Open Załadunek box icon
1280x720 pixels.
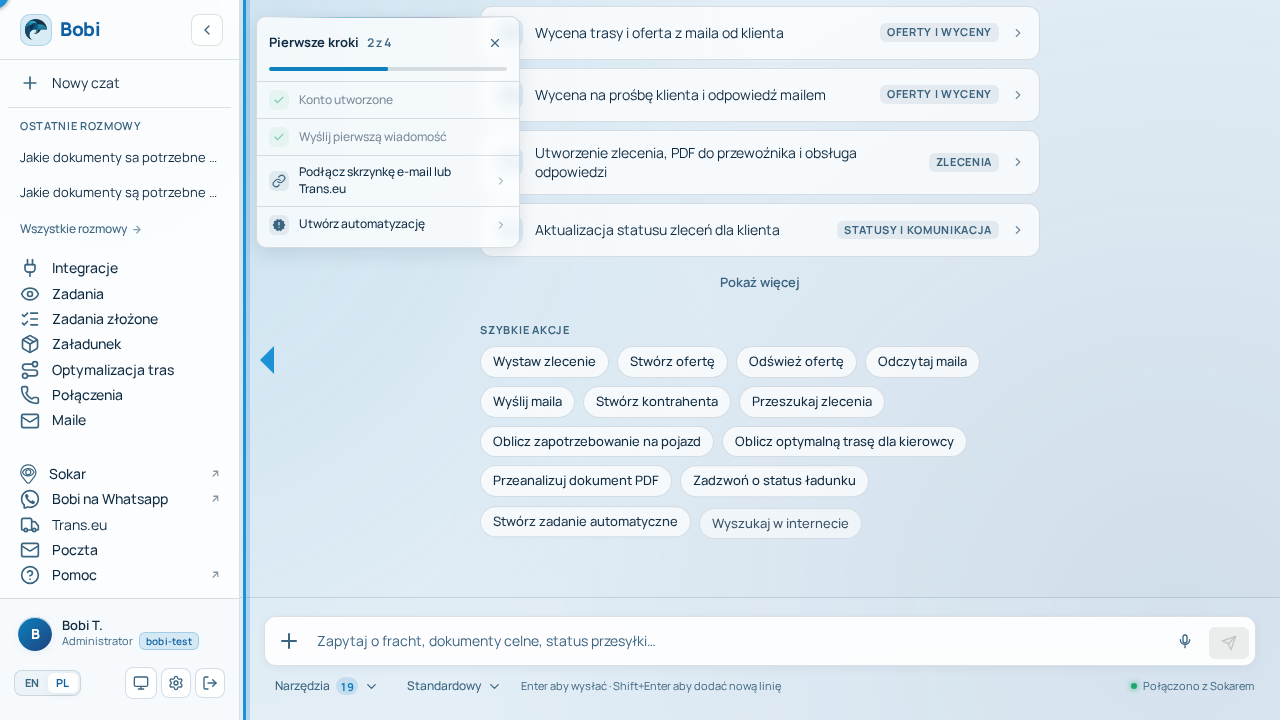[30, 344]
